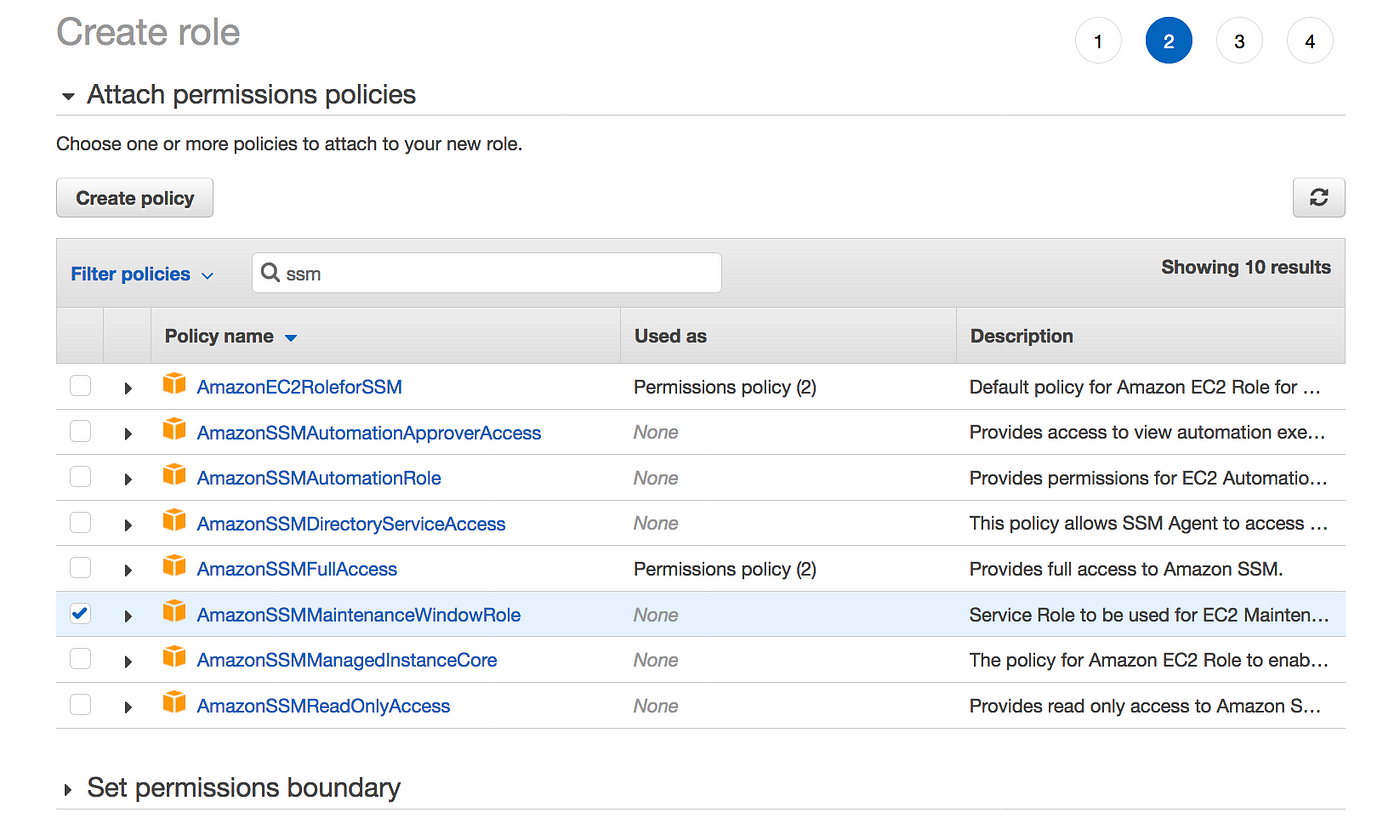The width and height of the screenshot is (1400, 828).
Task: Jump to wizard step 3
Action: (x=1239, y=41)
